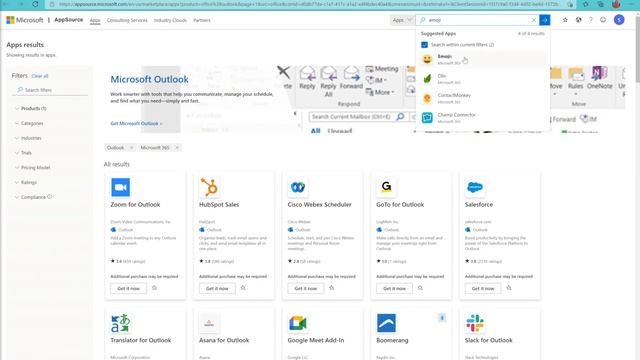Open the Boomerang app icon
Viewport: 640px width, 360px height.
tap(386, 323)
